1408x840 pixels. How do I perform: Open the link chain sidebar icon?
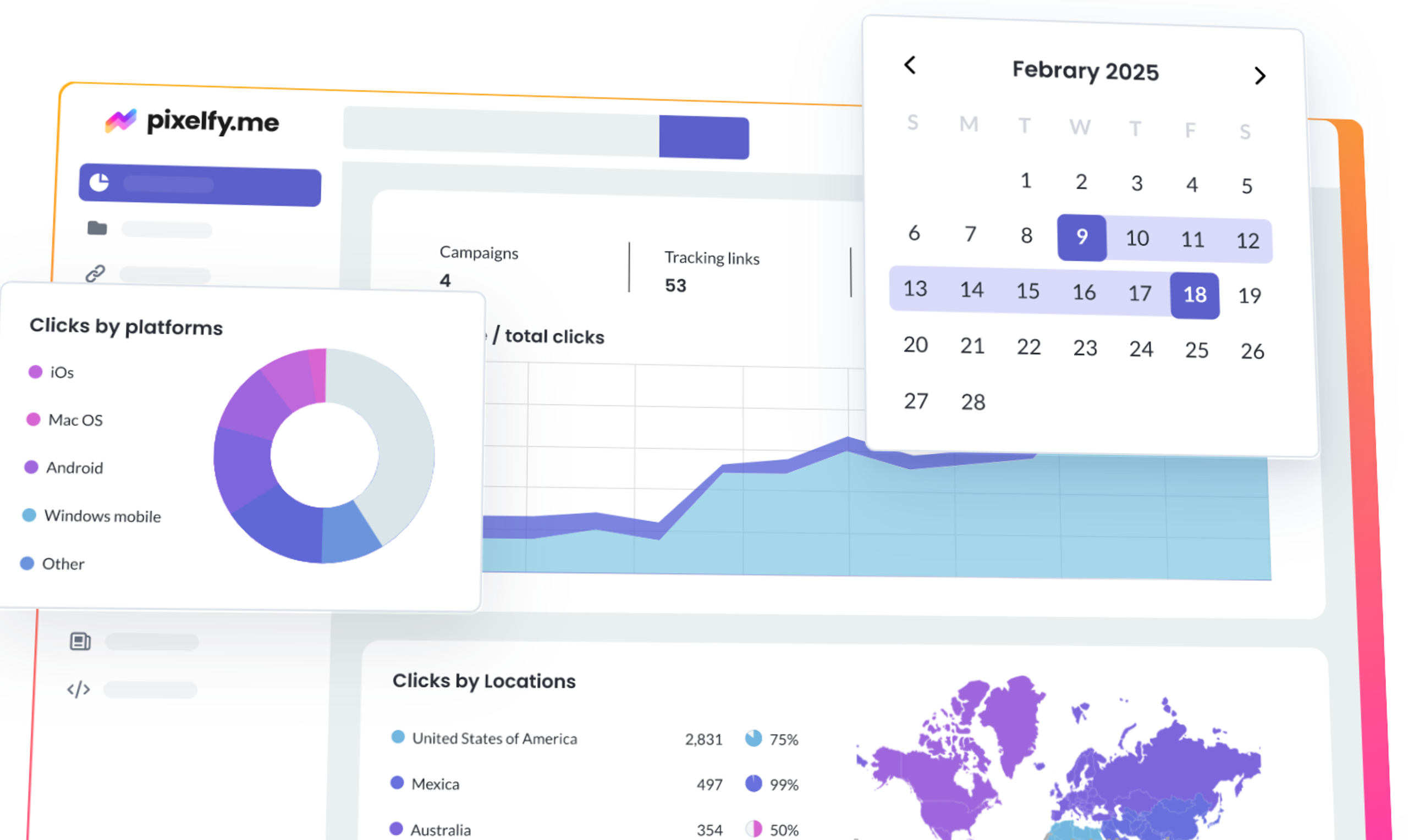[95, 273]
